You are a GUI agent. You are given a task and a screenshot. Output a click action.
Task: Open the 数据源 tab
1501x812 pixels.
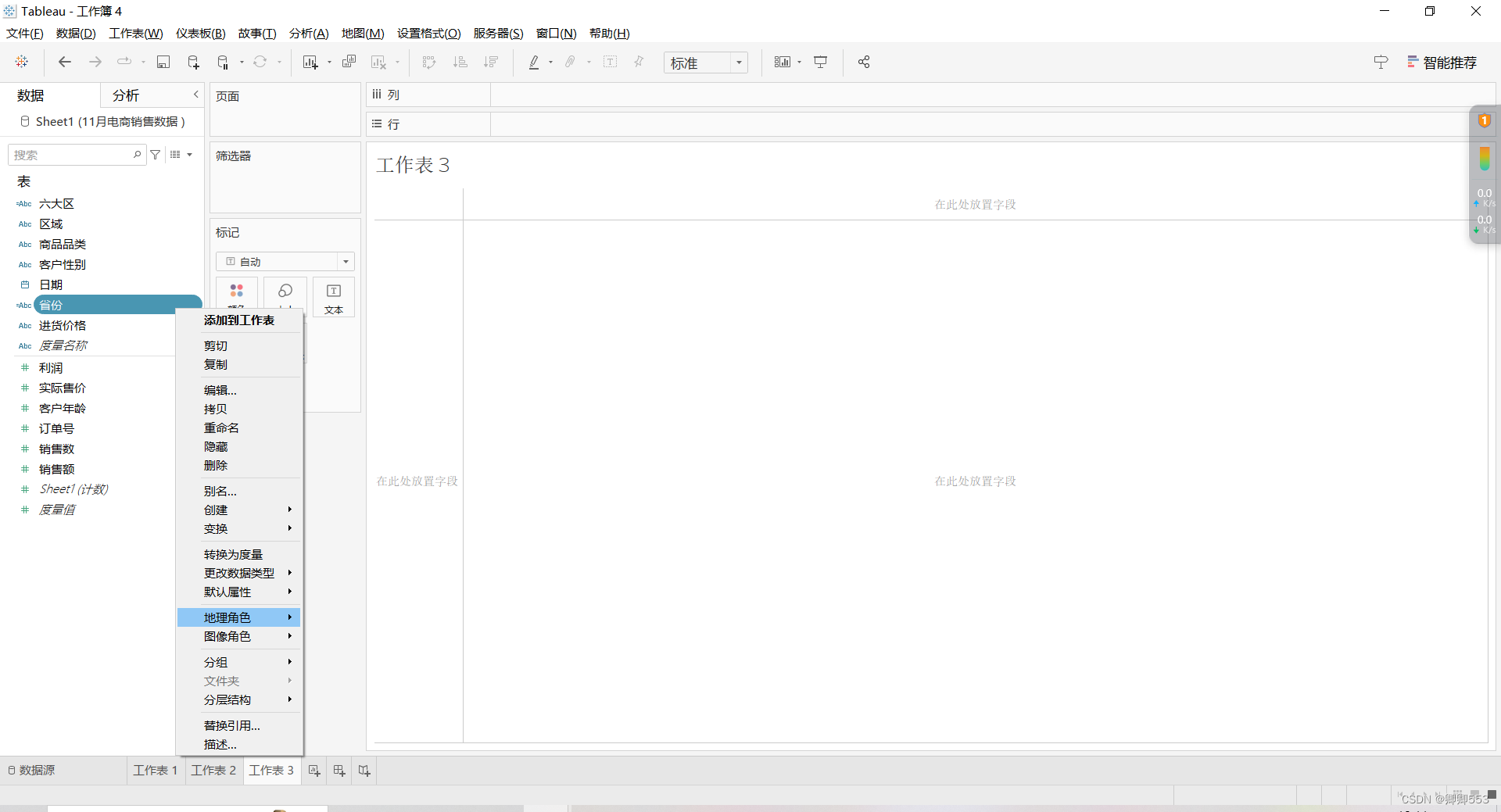31,771
